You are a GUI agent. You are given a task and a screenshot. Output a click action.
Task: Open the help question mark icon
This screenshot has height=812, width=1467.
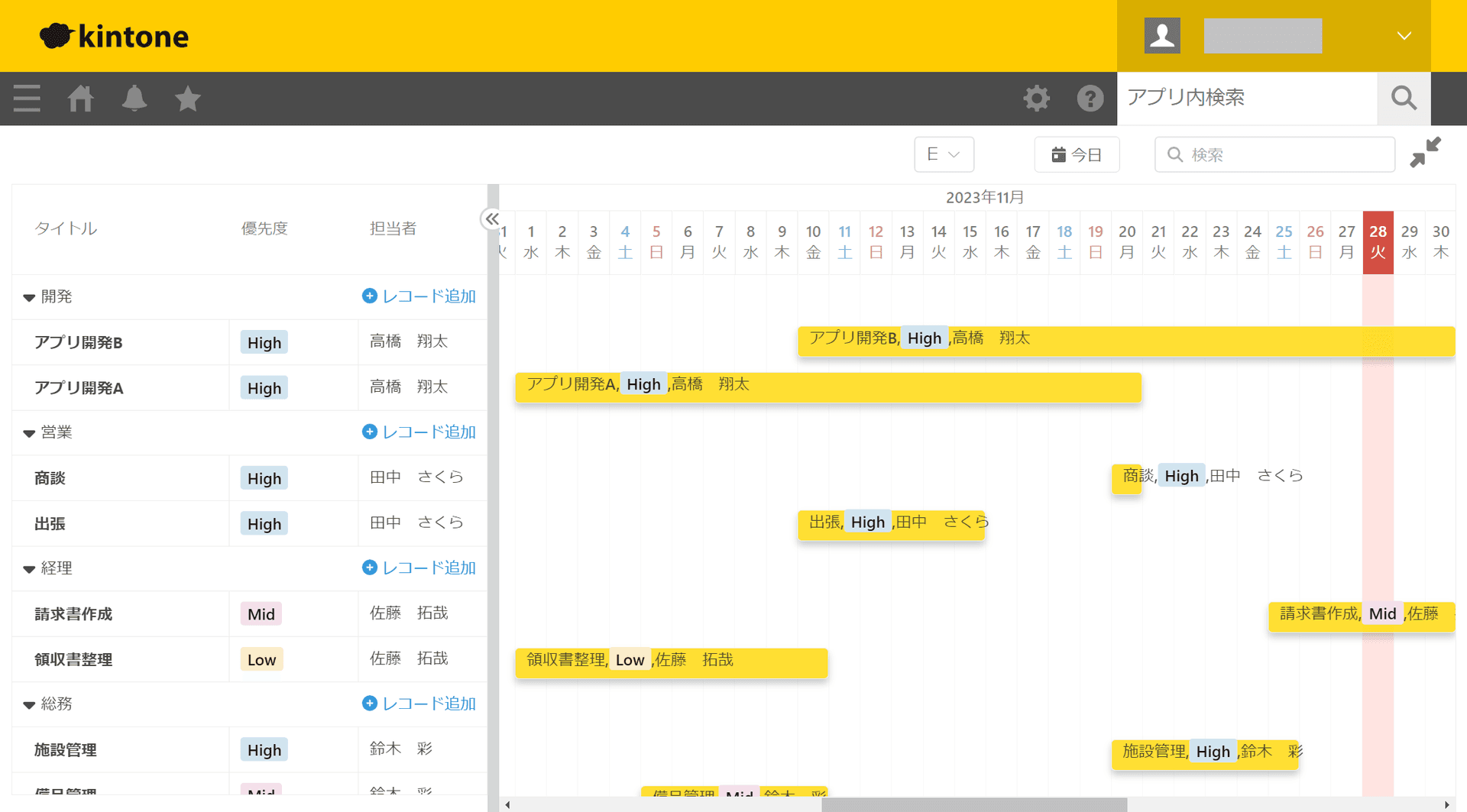pyautogui.click(x=1090, y=99)
